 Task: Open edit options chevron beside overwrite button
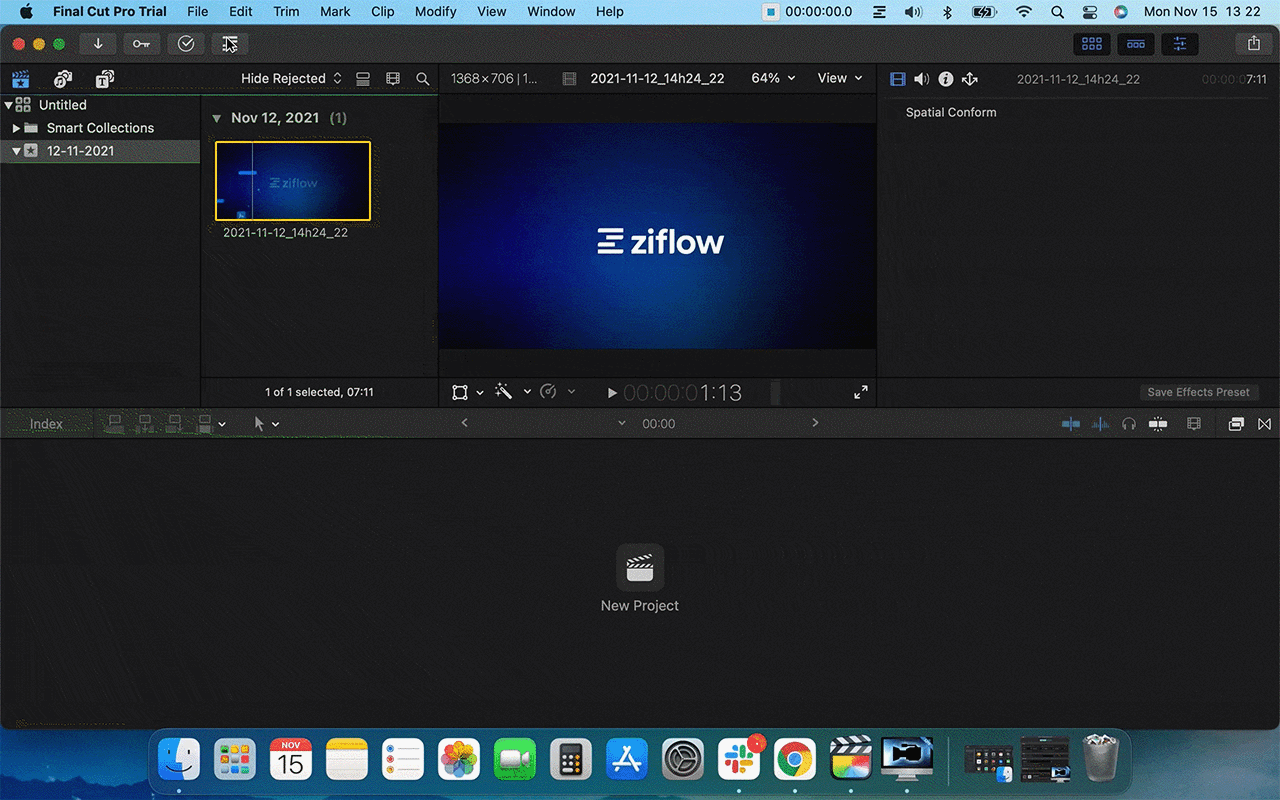[222, 424]
